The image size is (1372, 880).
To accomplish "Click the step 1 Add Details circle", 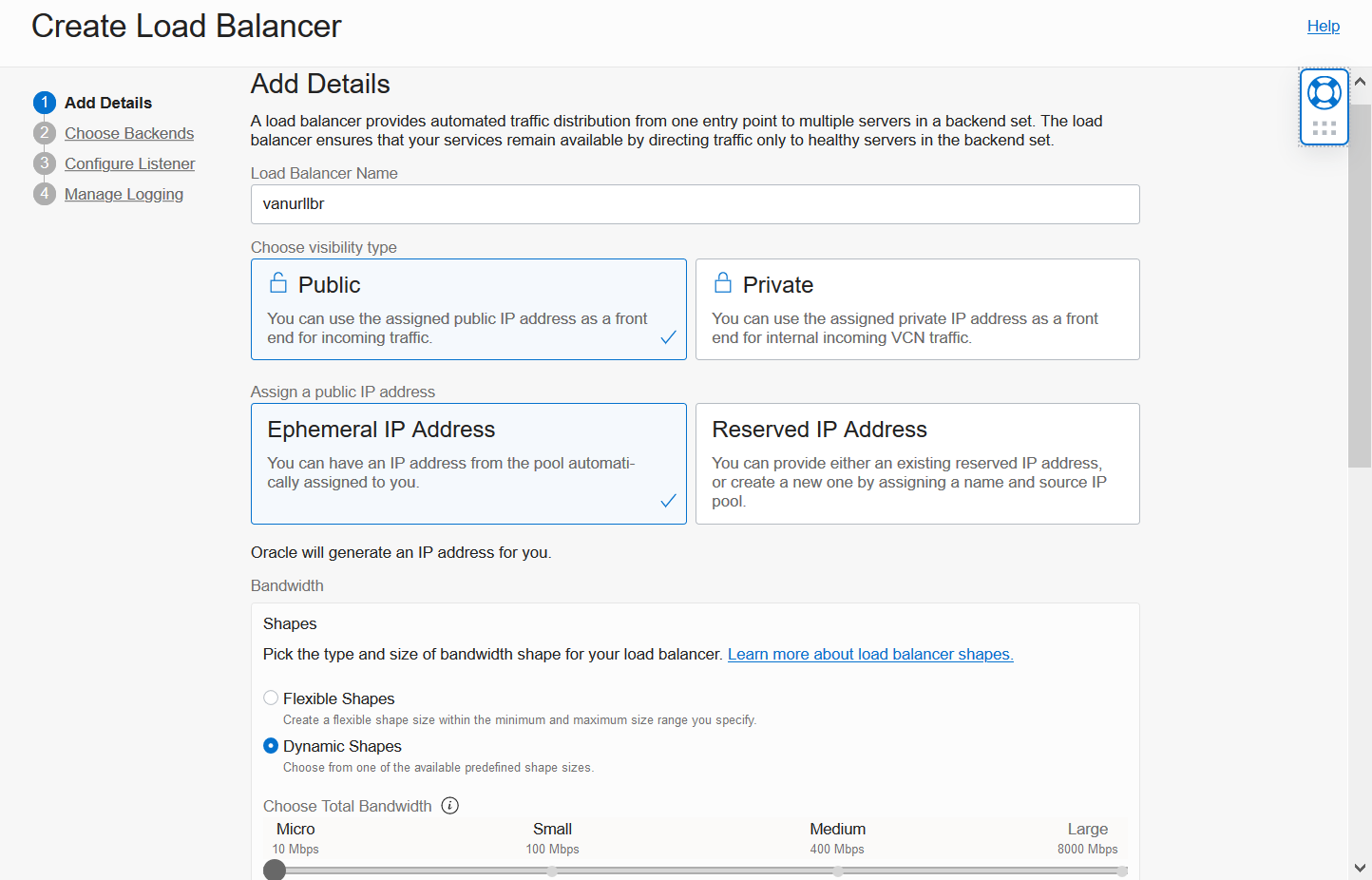I will pyautogui.click(x=44, y=103).
